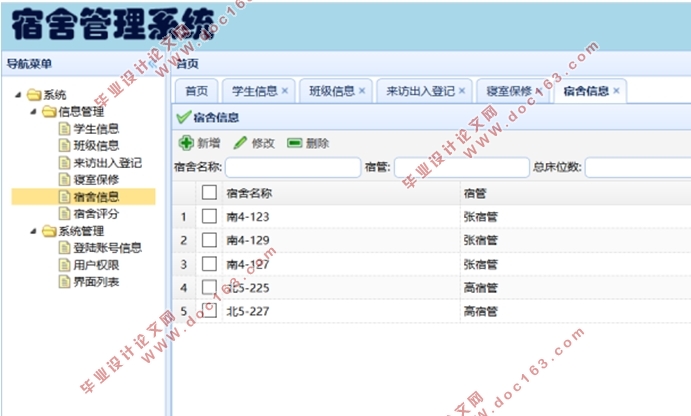Check the box for row 北5-227
The image size is (691, 416).
click(209, 311)
